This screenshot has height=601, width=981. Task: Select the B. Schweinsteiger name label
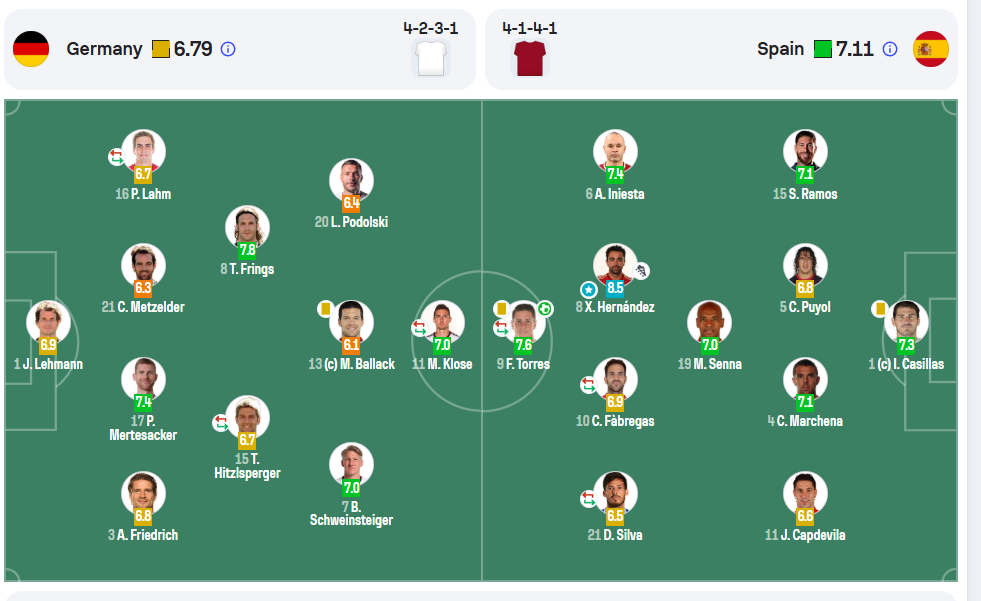(x=351, y=513)
